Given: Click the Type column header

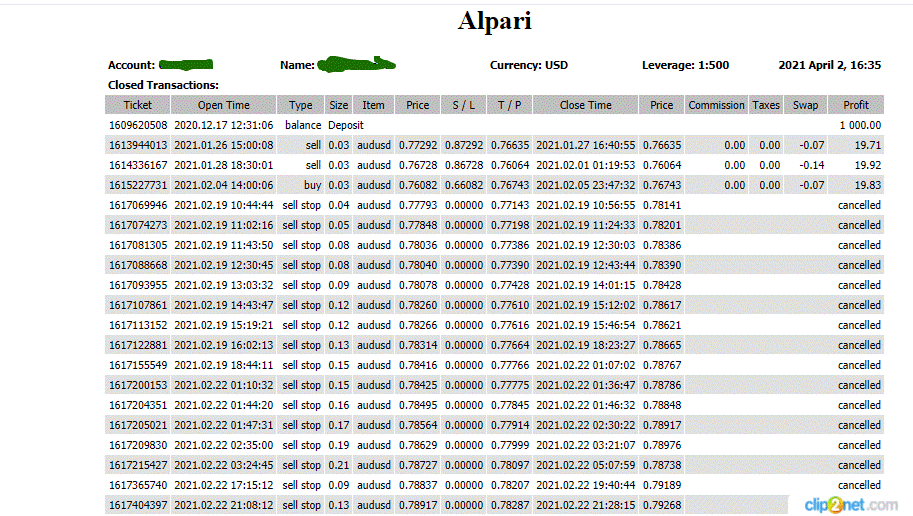Looking at the screenshot, I should (x=300, y=105).
